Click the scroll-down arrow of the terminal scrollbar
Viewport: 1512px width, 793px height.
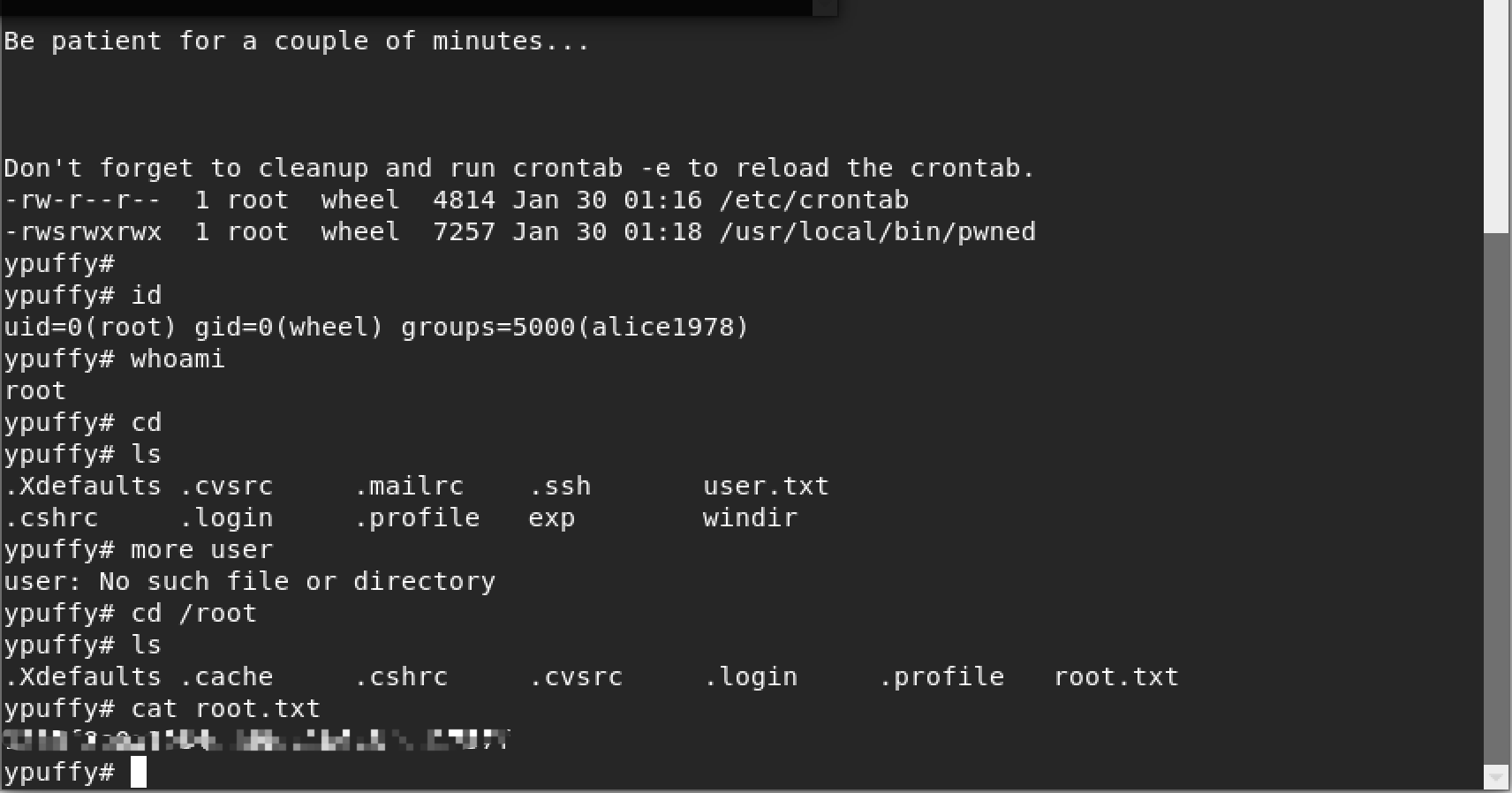[1497, 778]
